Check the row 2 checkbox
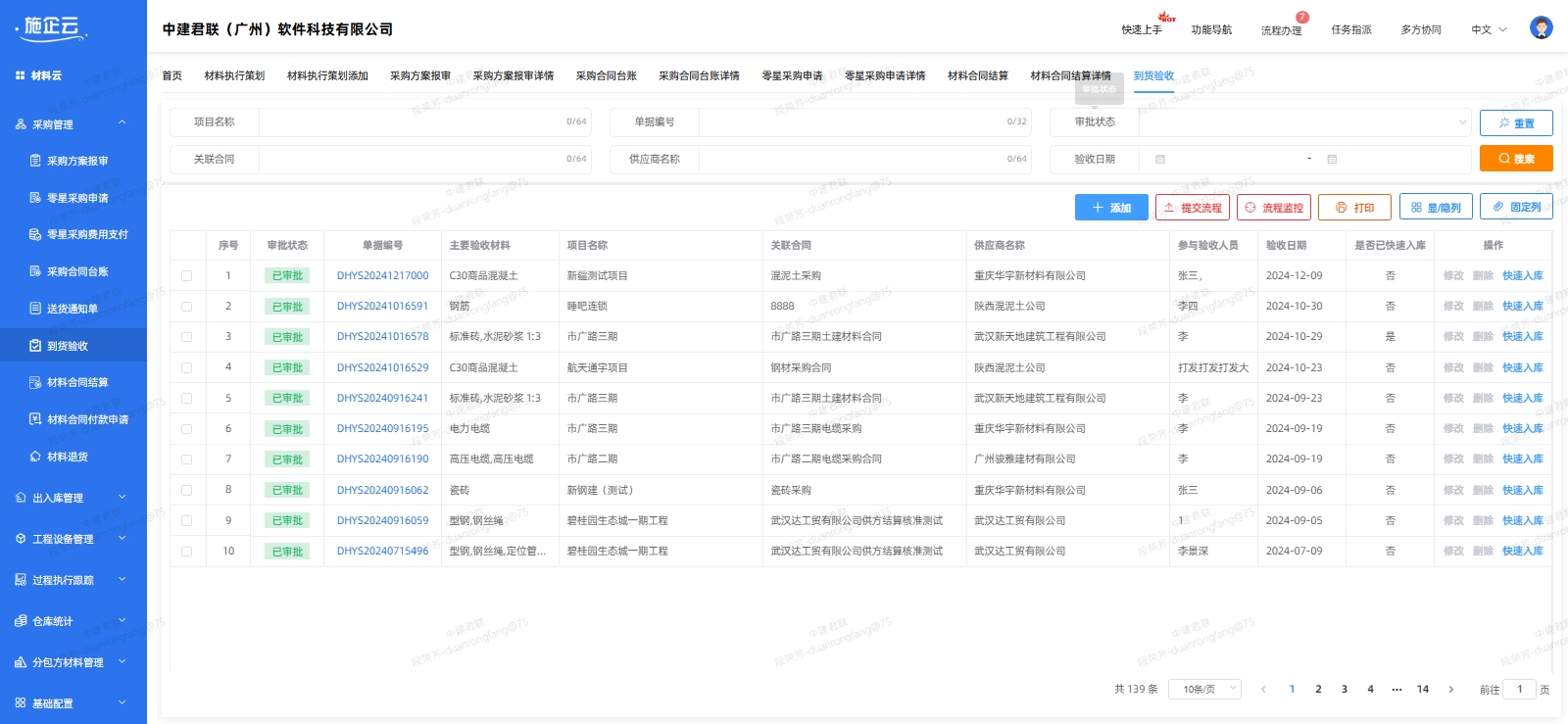Image resolution: width=1568 pixels, height=724 pixels. (x=186, y=307)
